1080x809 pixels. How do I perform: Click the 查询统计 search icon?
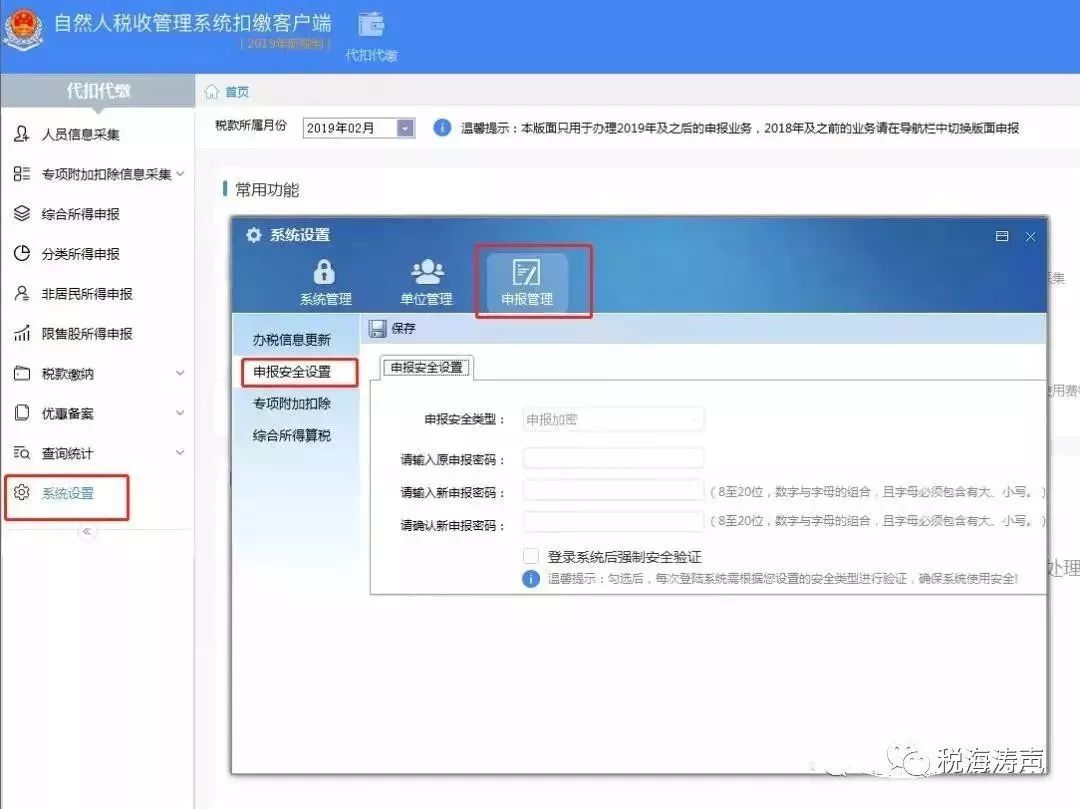pos(21,452)
